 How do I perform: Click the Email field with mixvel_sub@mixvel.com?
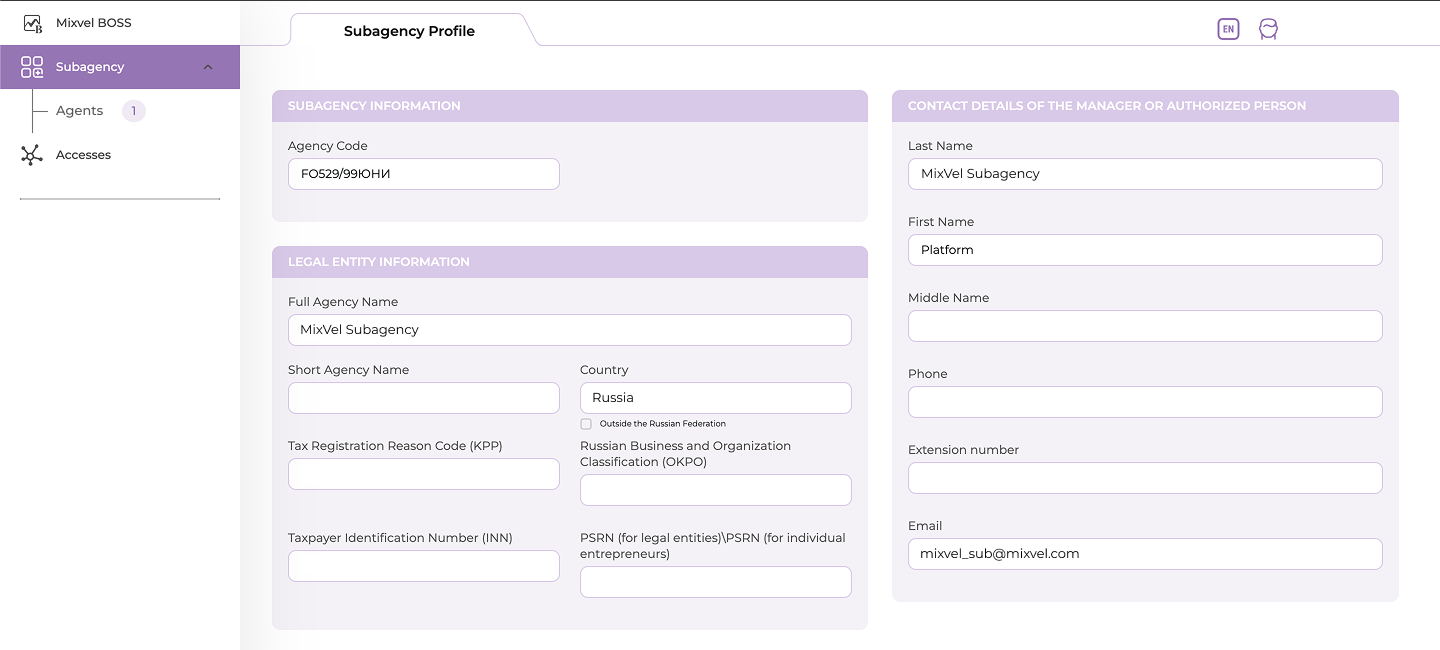[x=1144, y=554]
